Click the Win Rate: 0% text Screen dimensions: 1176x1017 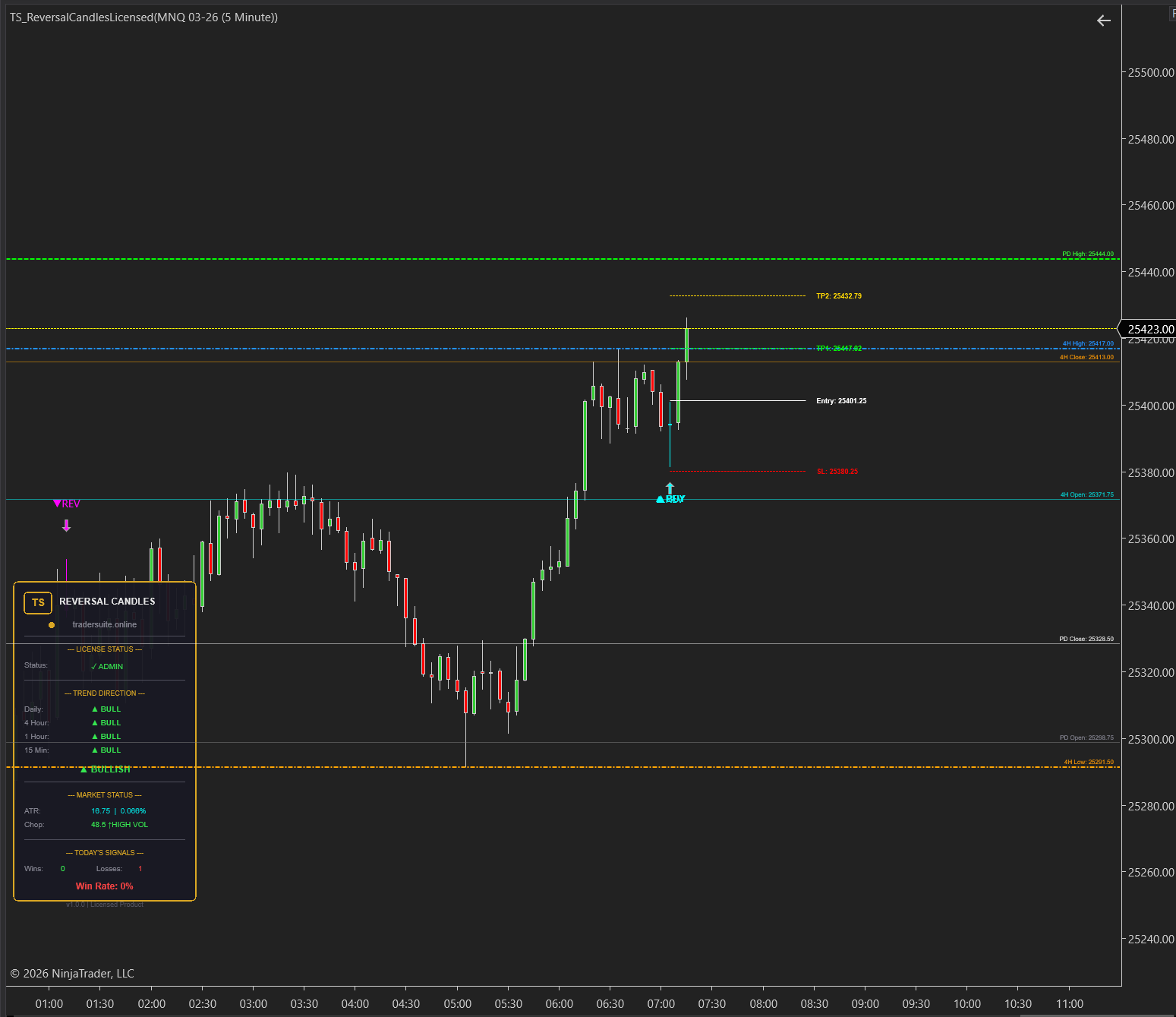[x=105, y=886]
